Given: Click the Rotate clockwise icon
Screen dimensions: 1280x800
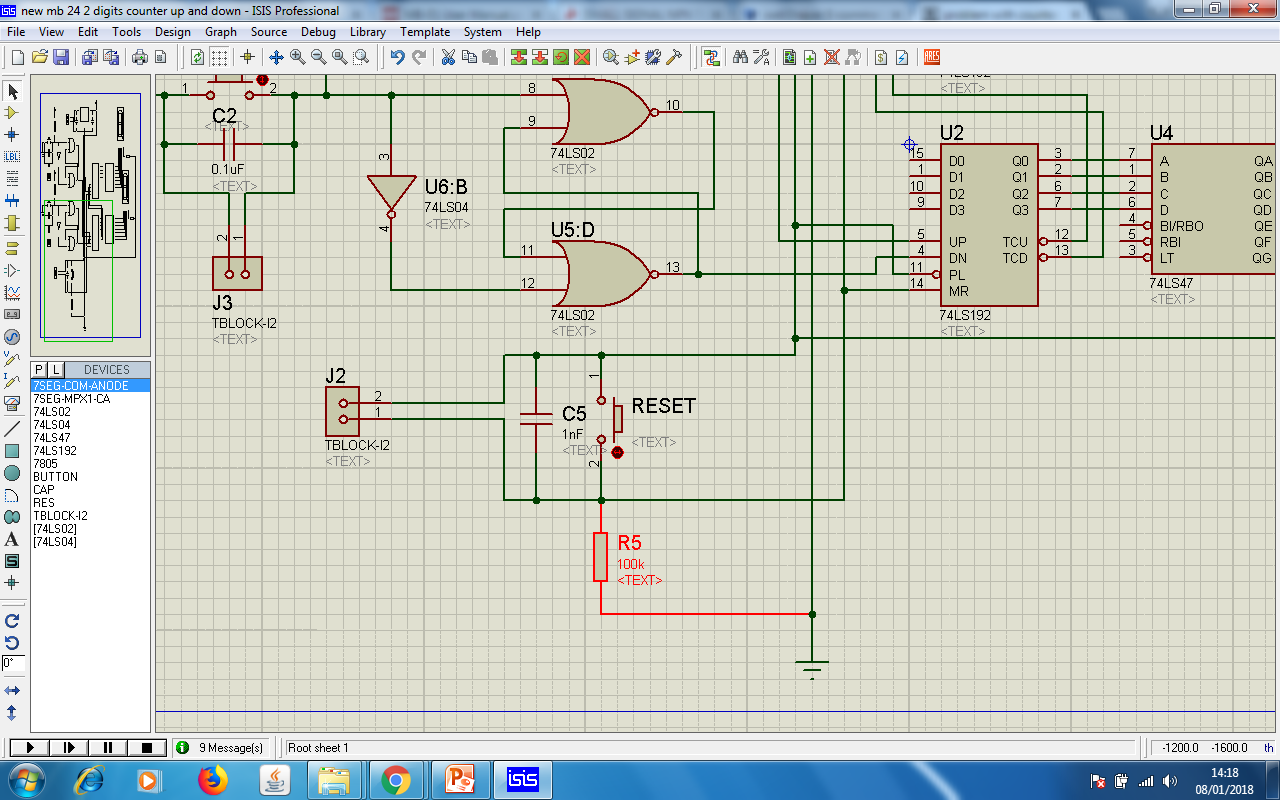Looking at the screenshot, I should tap(12, 621).
